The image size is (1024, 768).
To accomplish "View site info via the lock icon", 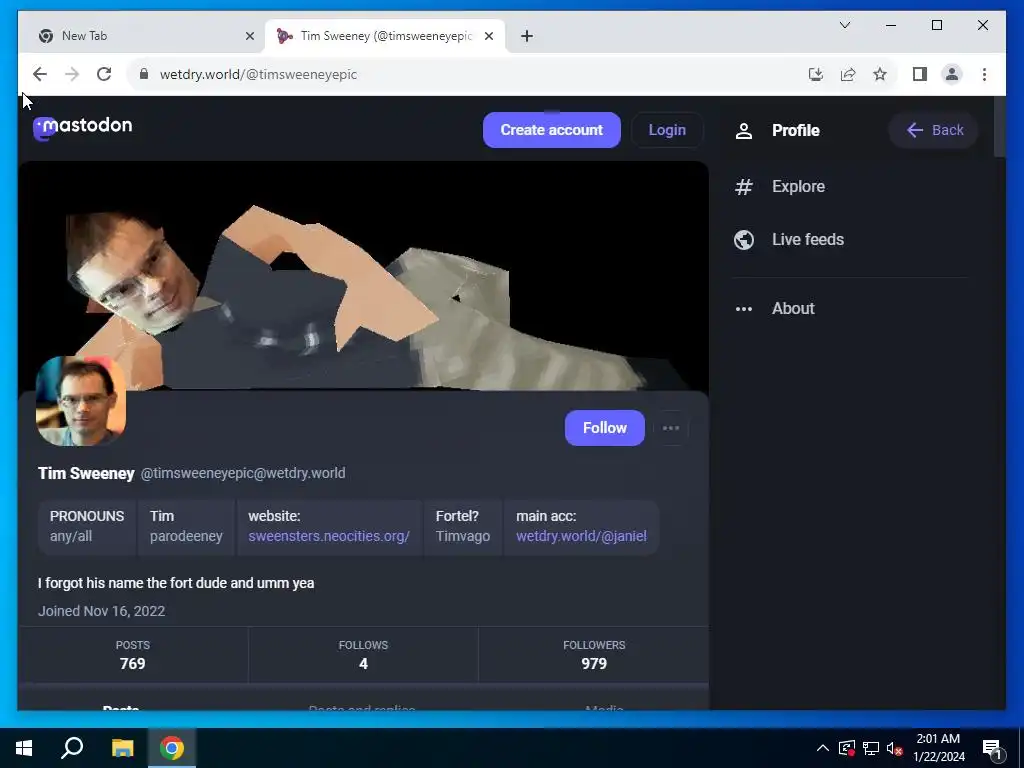I will coord(144,74).
